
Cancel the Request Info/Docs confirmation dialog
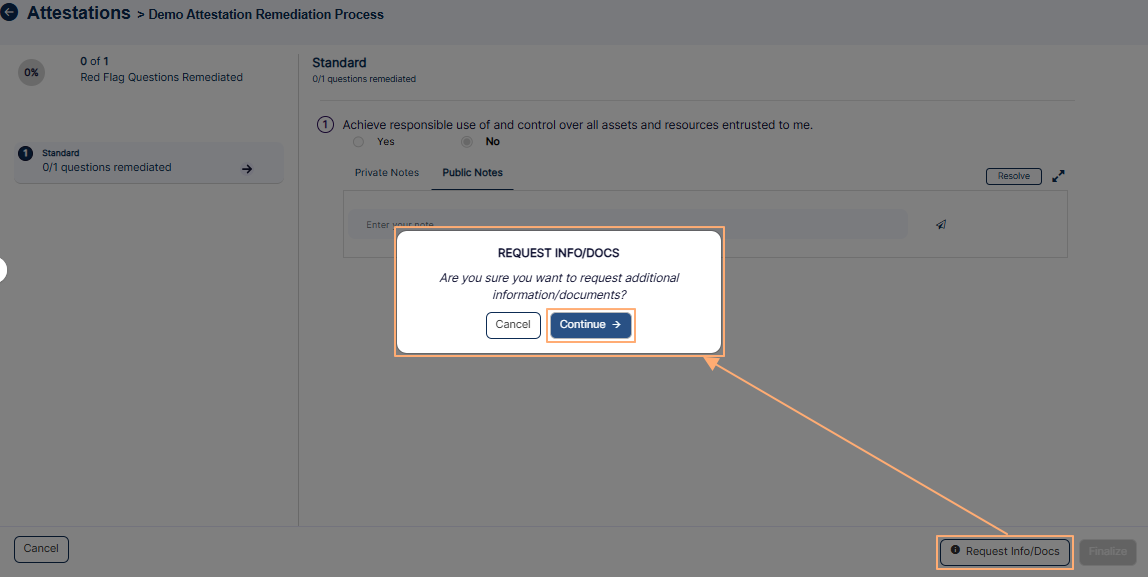pos(513,325)
